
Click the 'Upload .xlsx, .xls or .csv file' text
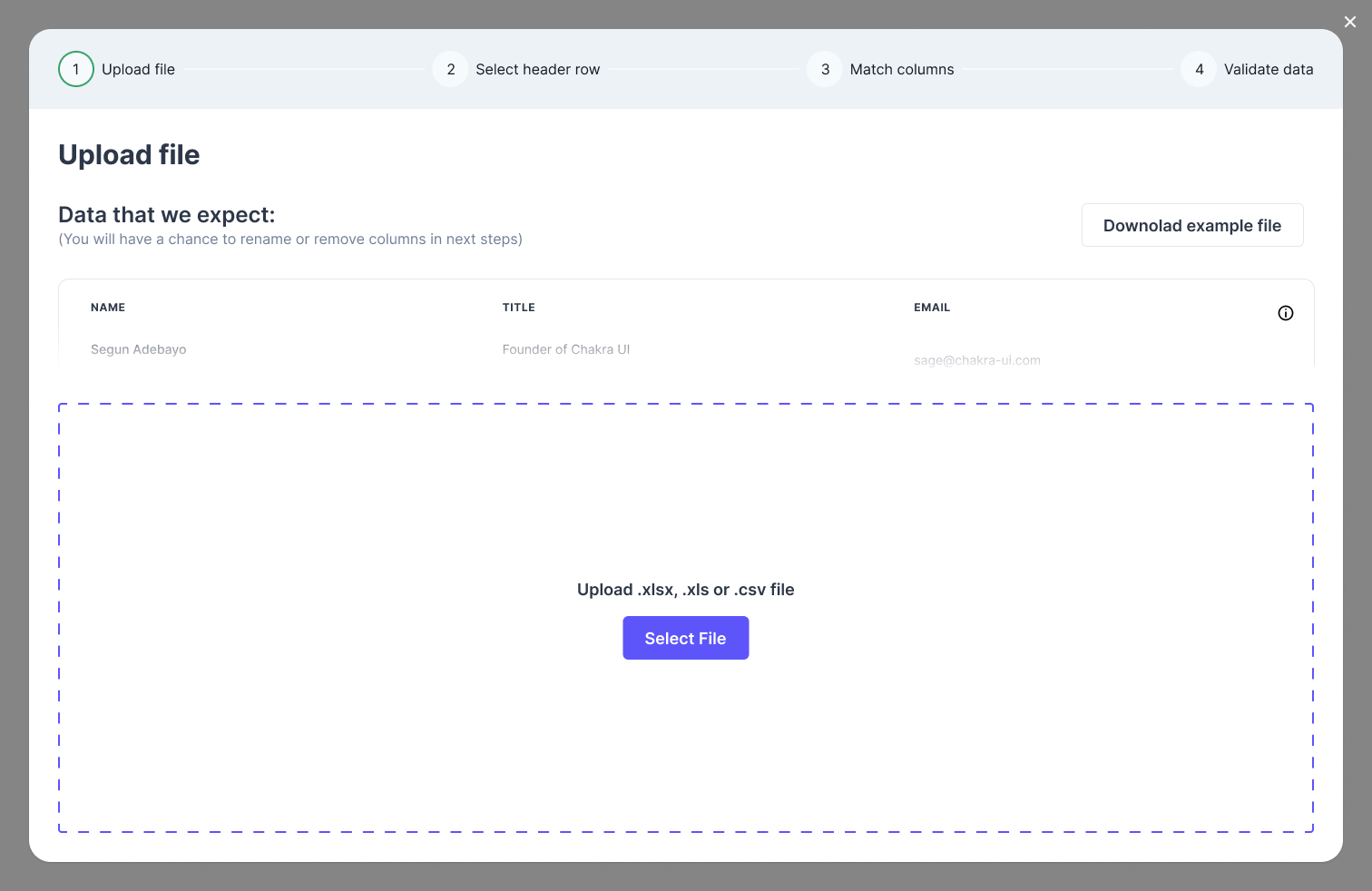tap(686, 590)
